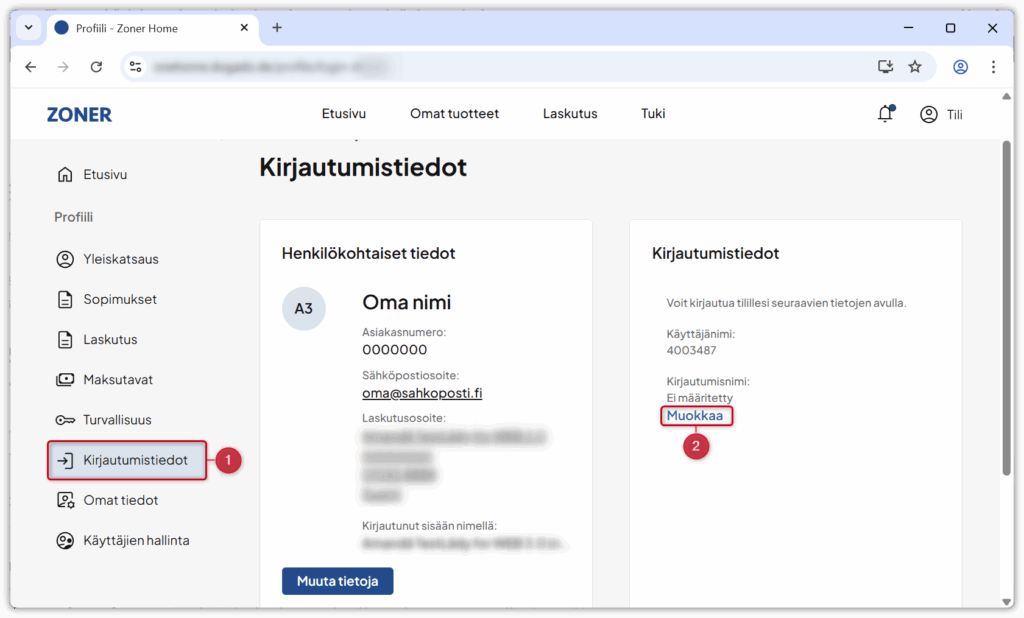This screenshot has width=1024, height=618.
Task: Open the Tili account menu
Action: pyautogui.click(x=941, y=114)
